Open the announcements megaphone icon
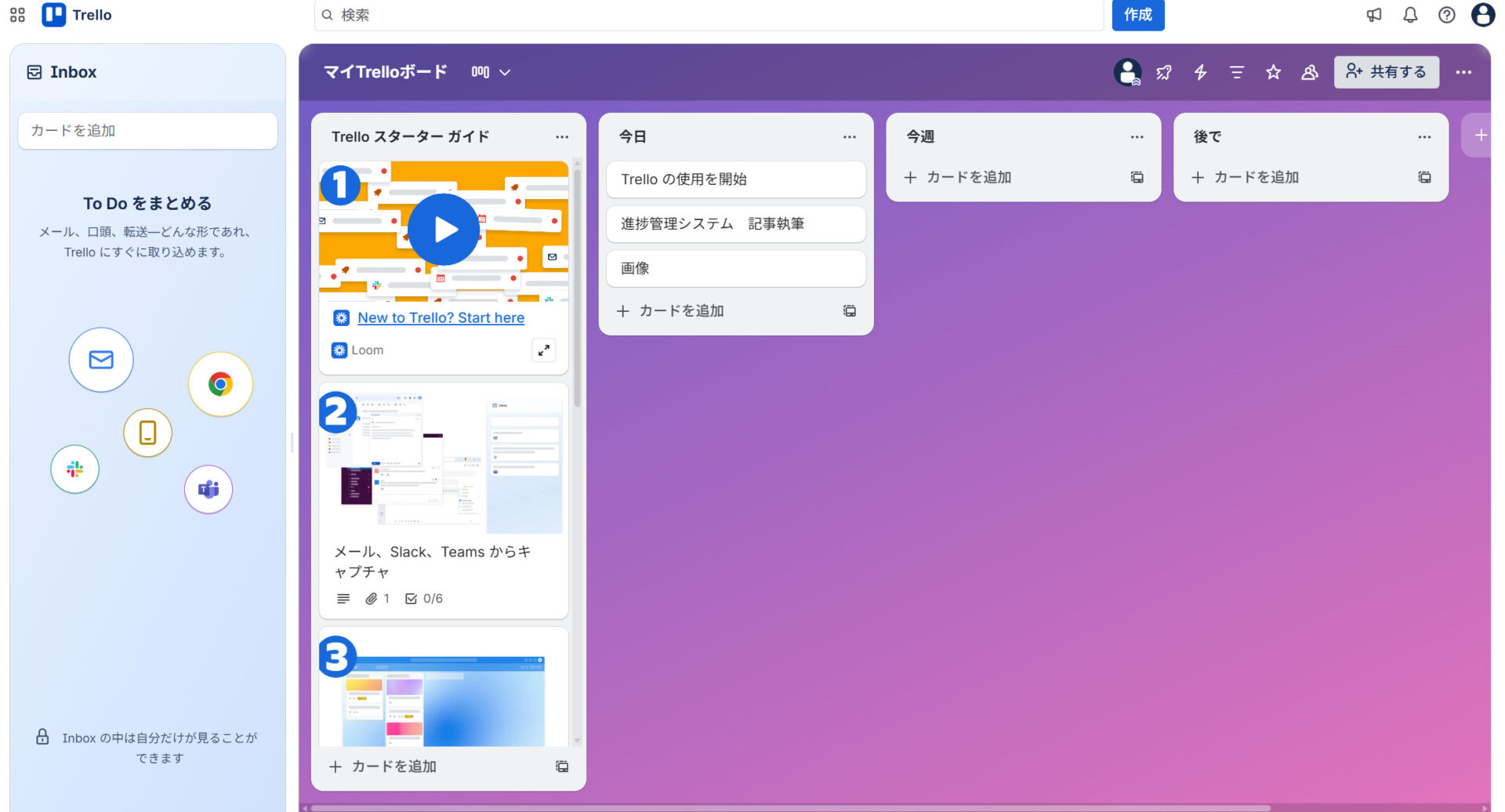 click(x=1374, y=15)
